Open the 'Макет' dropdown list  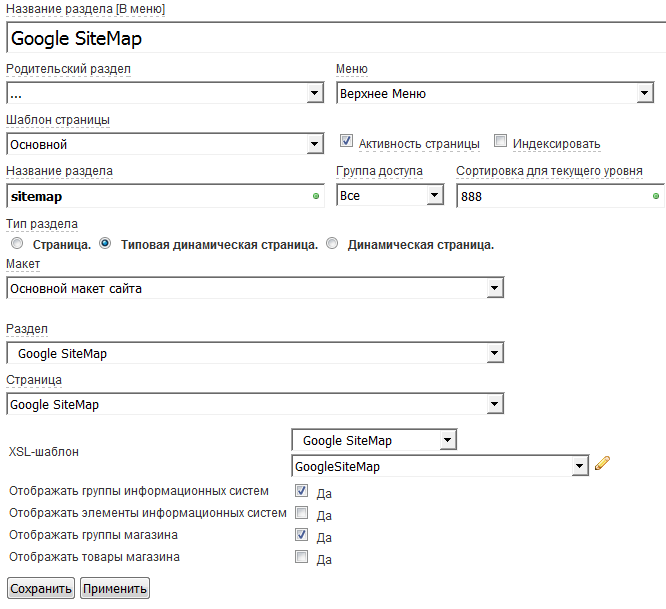255,289
